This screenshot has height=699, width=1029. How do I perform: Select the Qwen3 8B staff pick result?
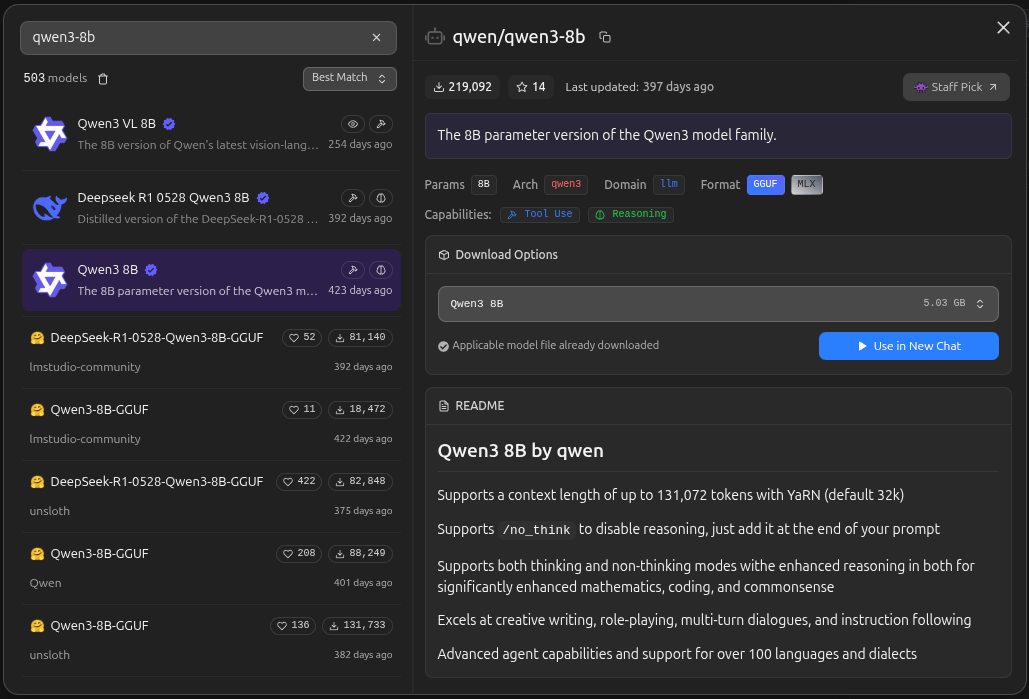[x=211, y=280]
